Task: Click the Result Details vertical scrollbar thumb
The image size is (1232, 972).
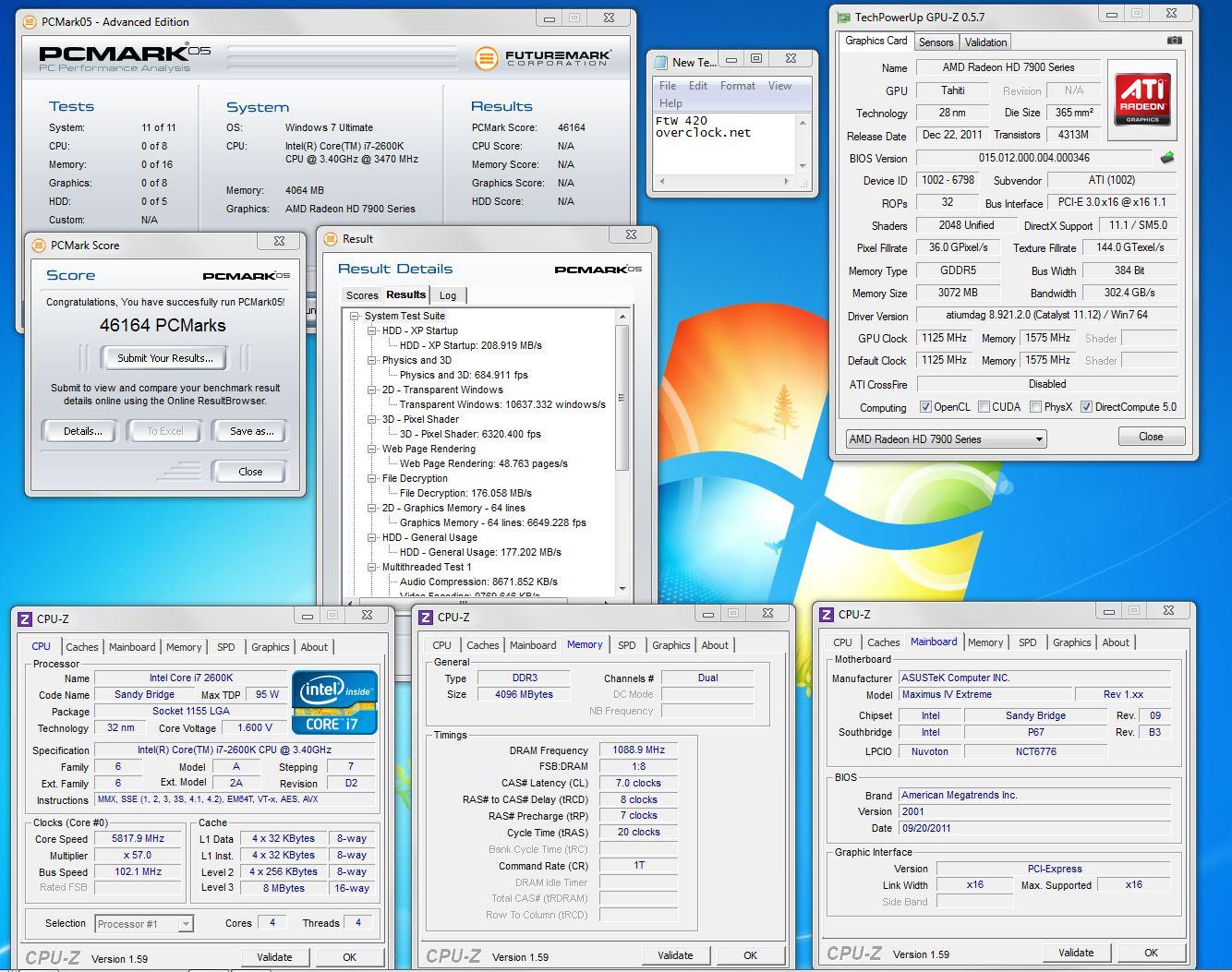Action: point(622,398)
